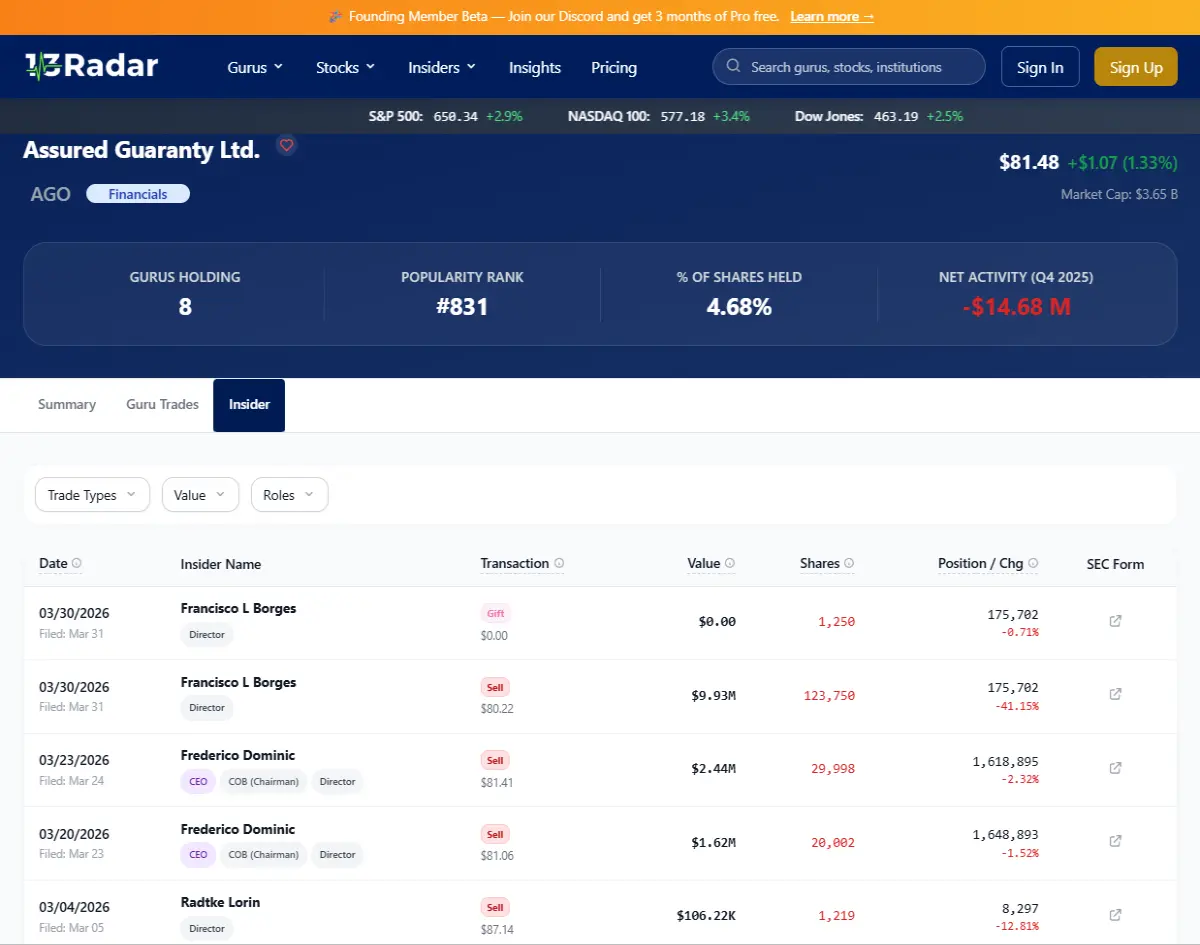Screen dimensions: 1200x945
Task: Click the $9.93M value cell
Action: tap(713, 695)
